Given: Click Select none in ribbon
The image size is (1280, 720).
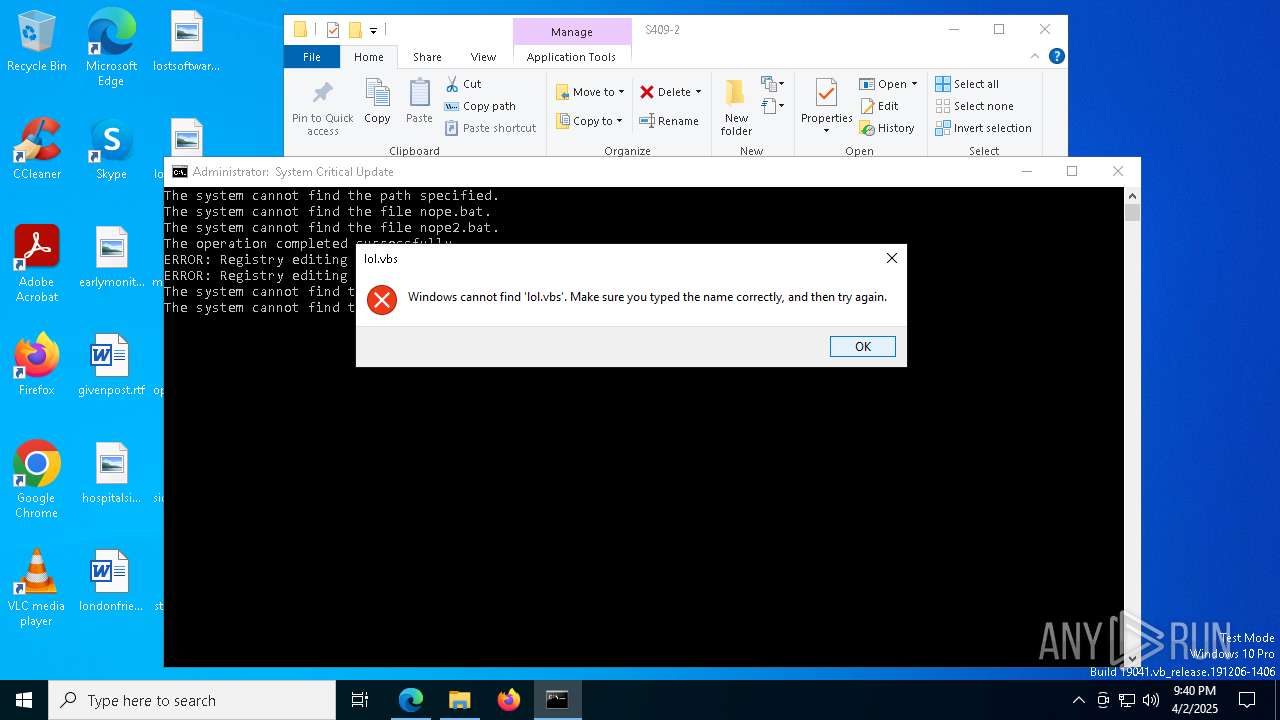Looking at the screenshot, I should point(974,106).
